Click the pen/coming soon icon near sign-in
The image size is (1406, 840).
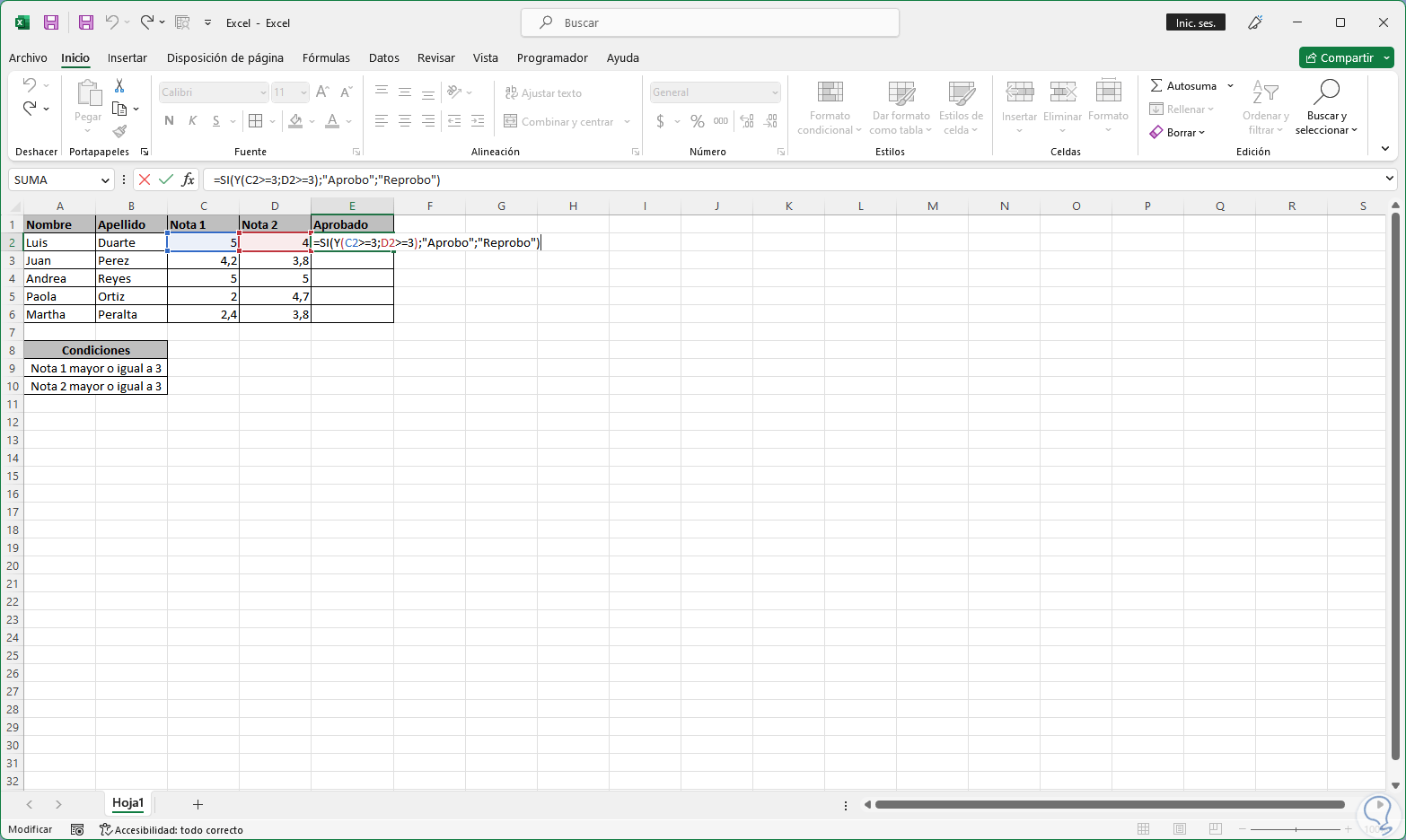1255,22
